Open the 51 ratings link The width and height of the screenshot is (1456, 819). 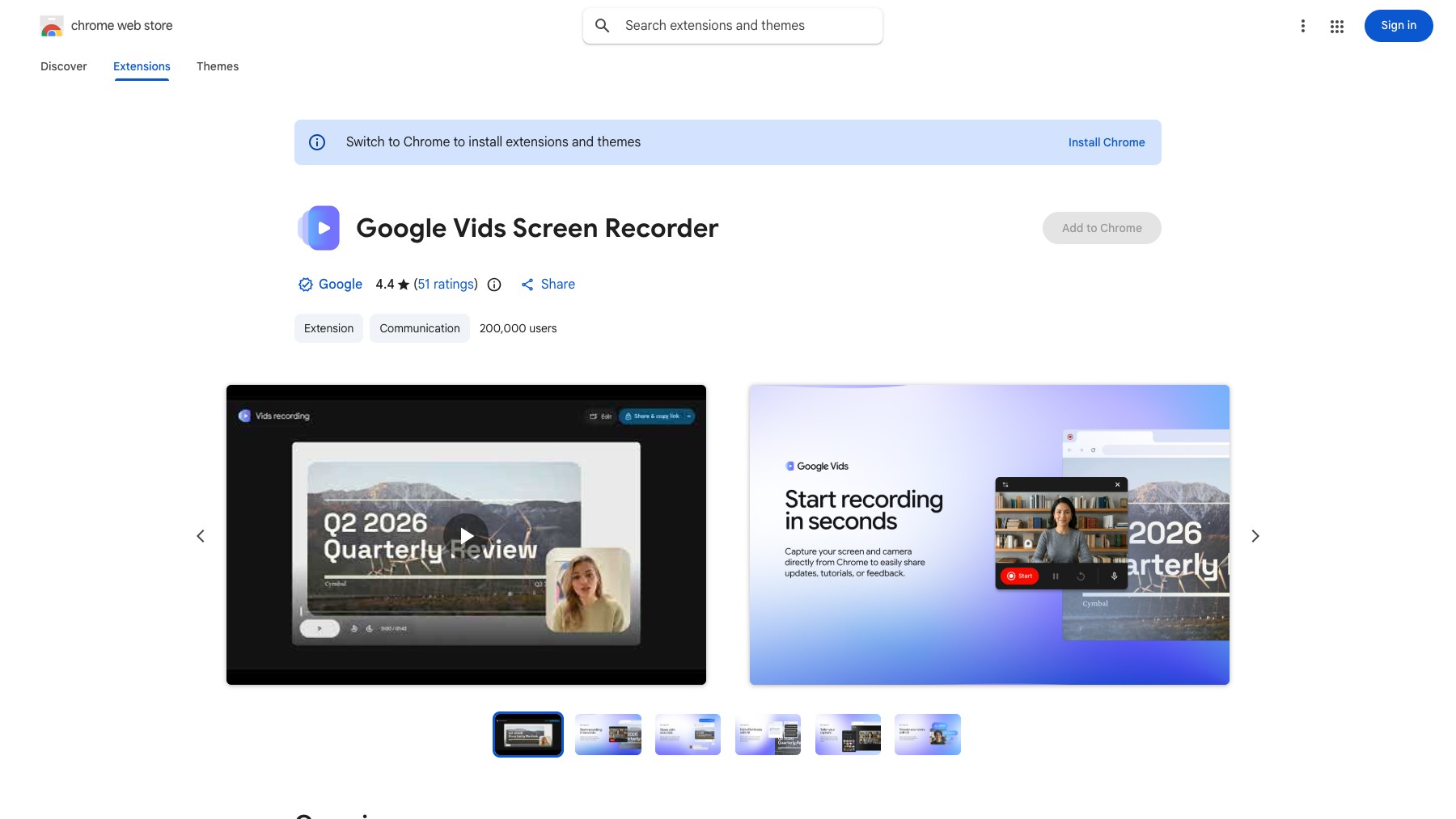(446, 285)
